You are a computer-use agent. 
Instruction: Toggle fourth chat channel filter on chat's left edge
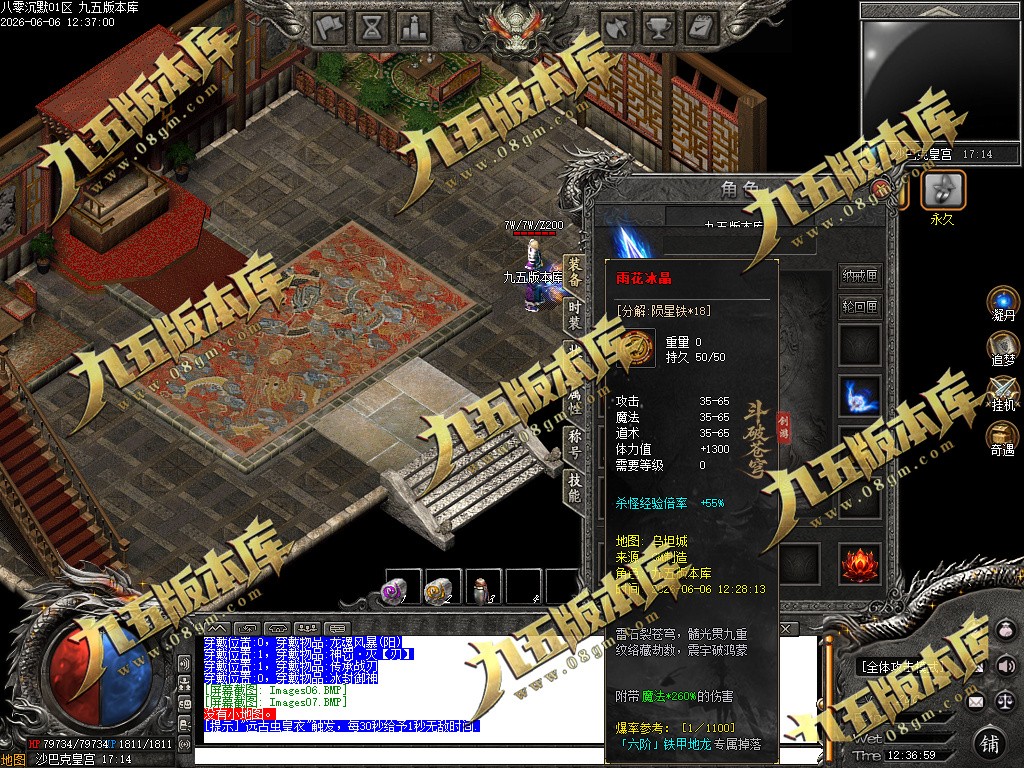click(185, 725)
